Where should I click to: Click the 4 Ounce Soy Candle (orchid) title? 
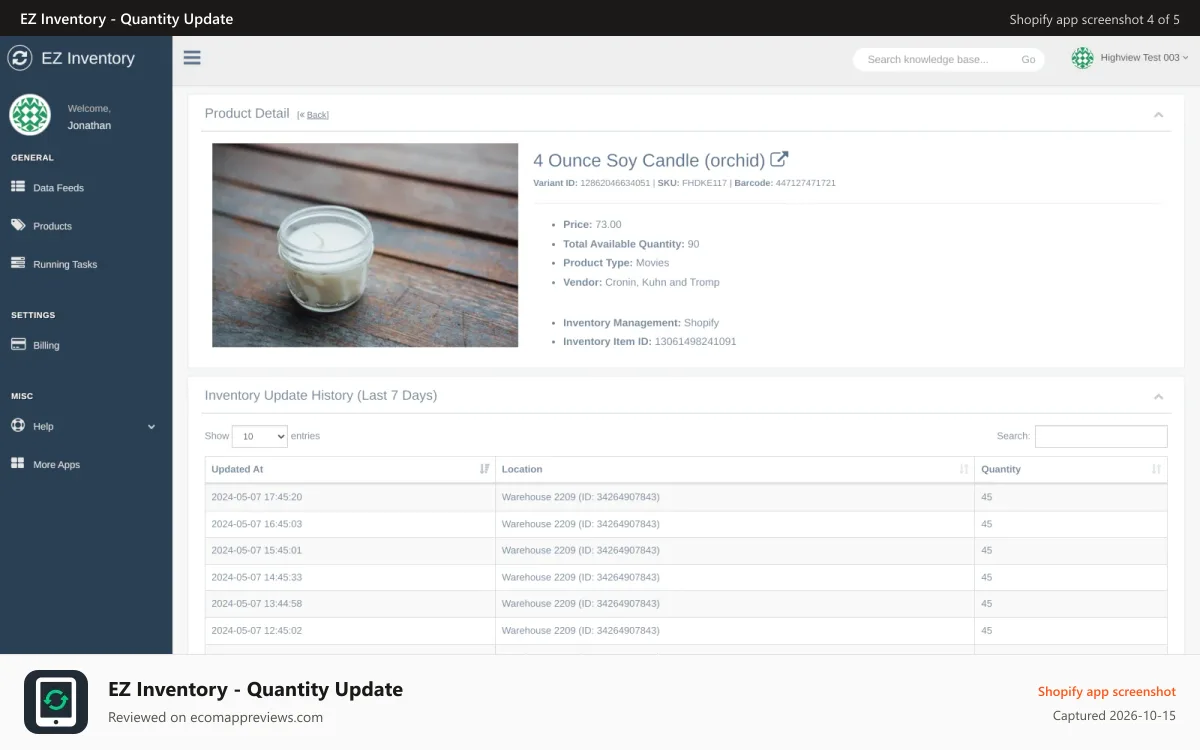click(x=649, y=160)
